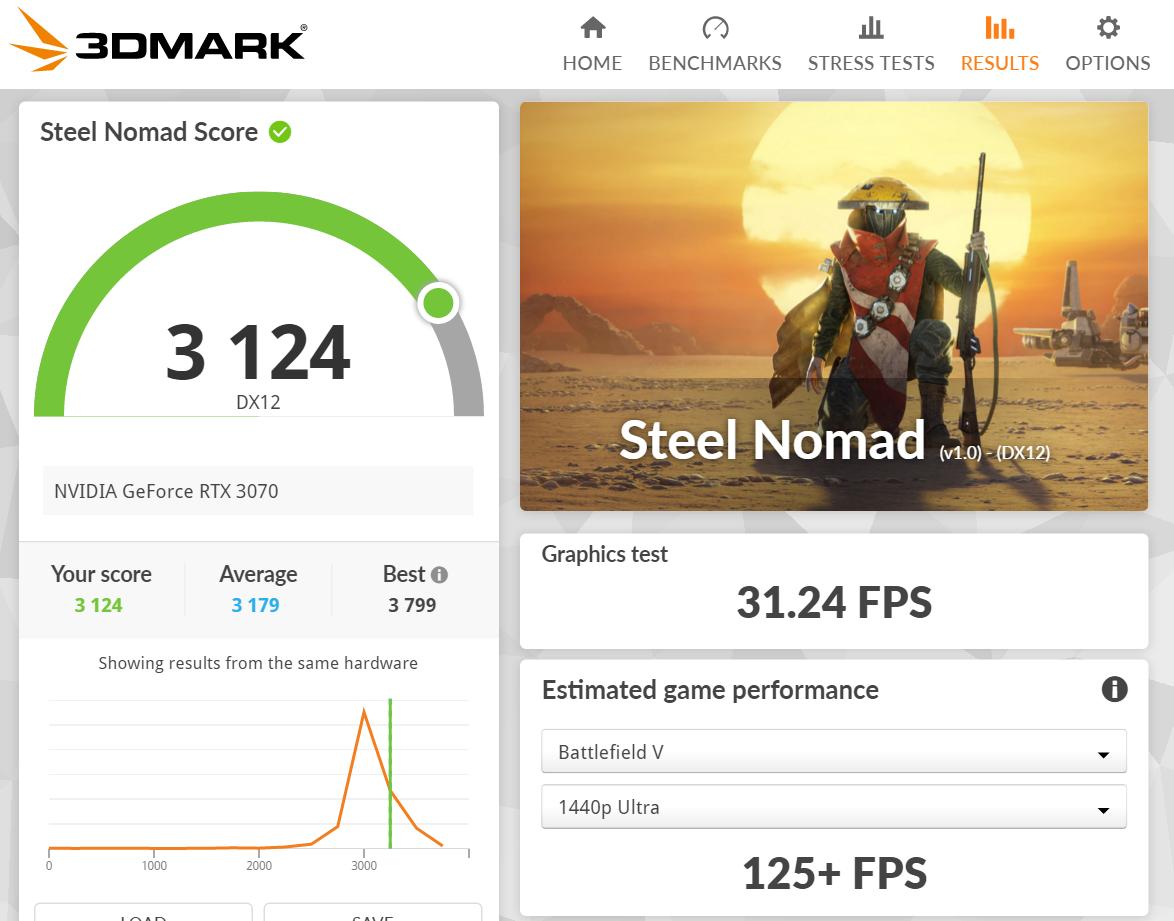Click the 3DMark logo

(158, 40)
